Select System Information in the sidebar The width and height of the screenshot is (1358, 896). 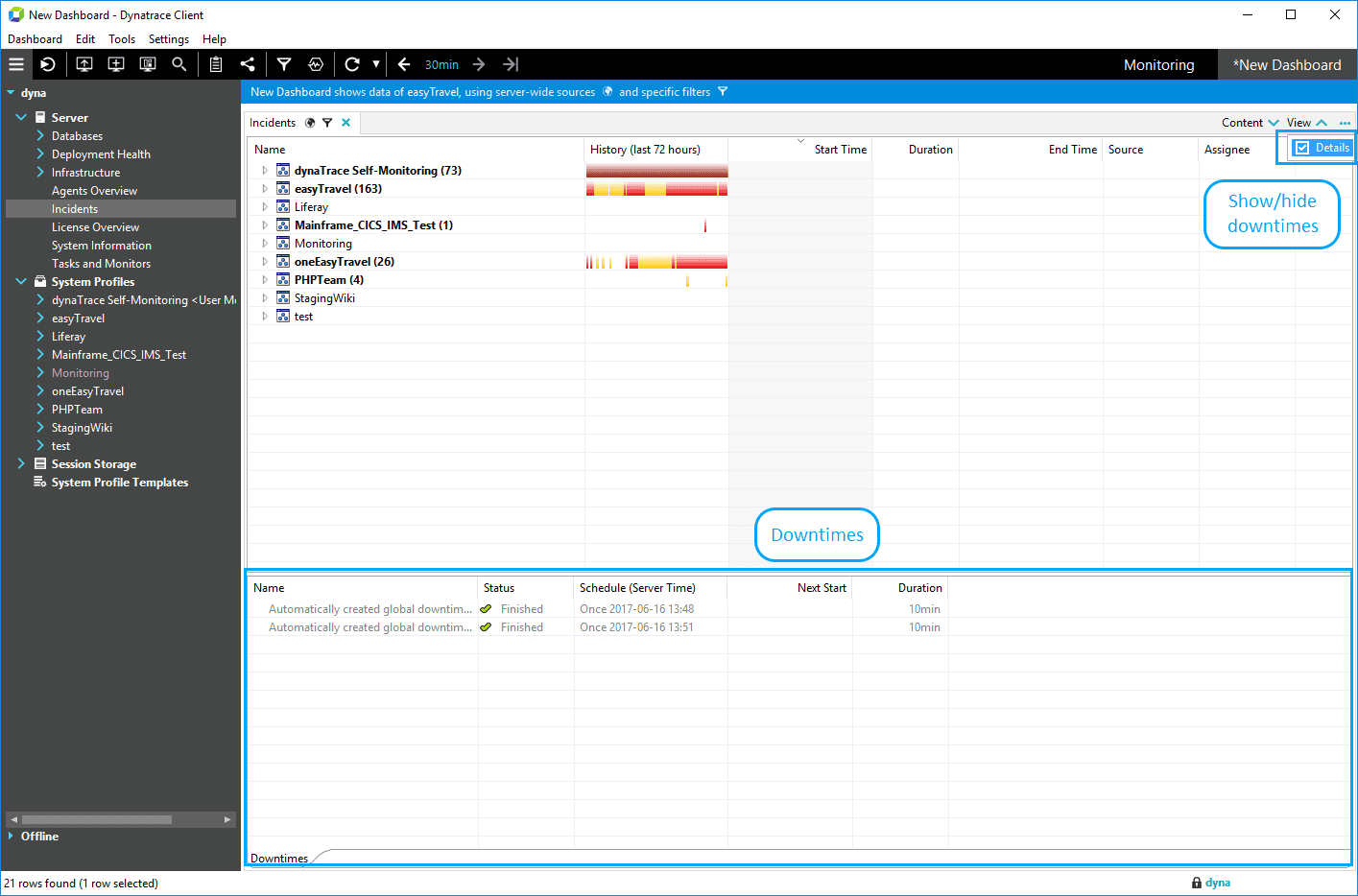[x=101, y=246]
